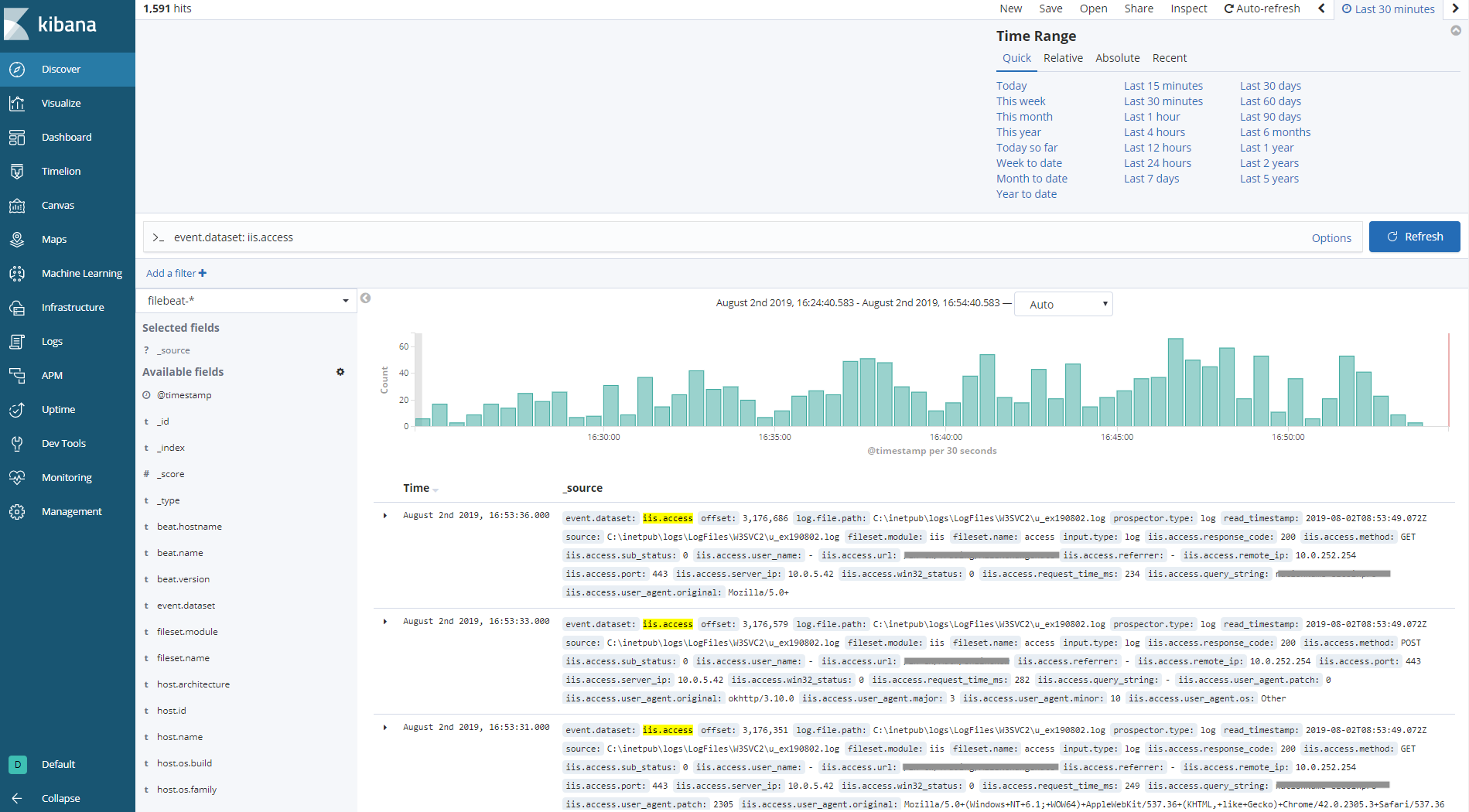Screen dimensions: 1469x812
Task: Open the Visualize section icon
Action: [17, 104]
